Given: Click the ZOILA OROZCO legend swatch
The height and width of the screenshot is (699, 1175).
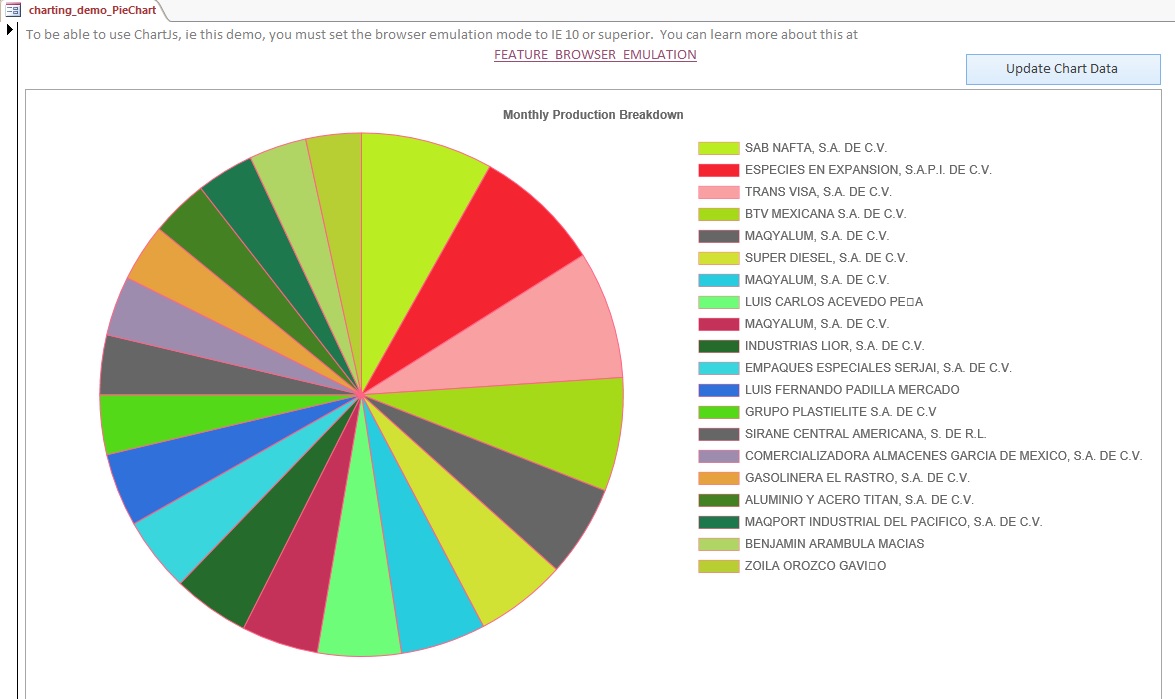Looking at the screenshot, I should click(x=719, y=566).
